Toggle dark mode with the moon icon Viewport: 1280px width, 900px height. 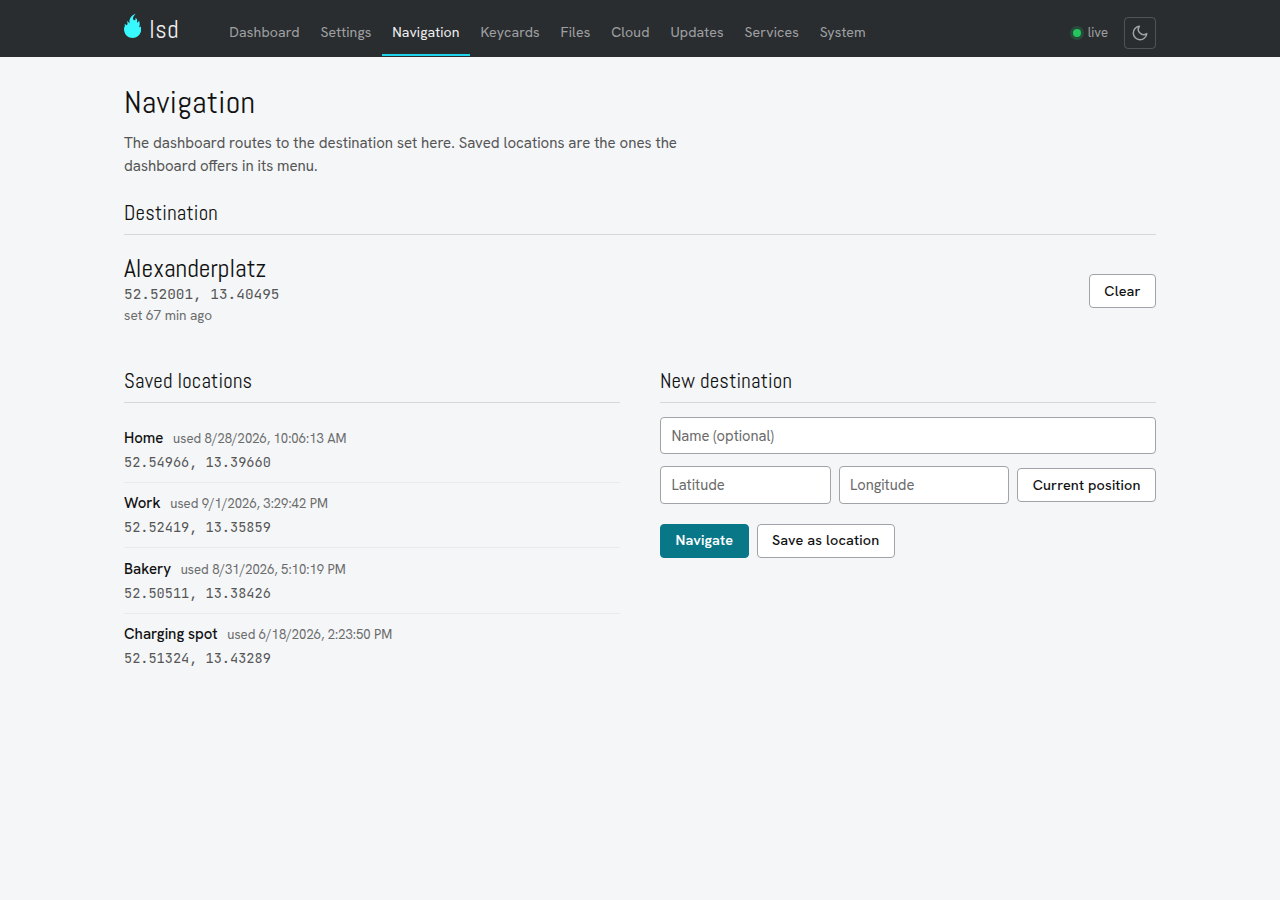1140,33
